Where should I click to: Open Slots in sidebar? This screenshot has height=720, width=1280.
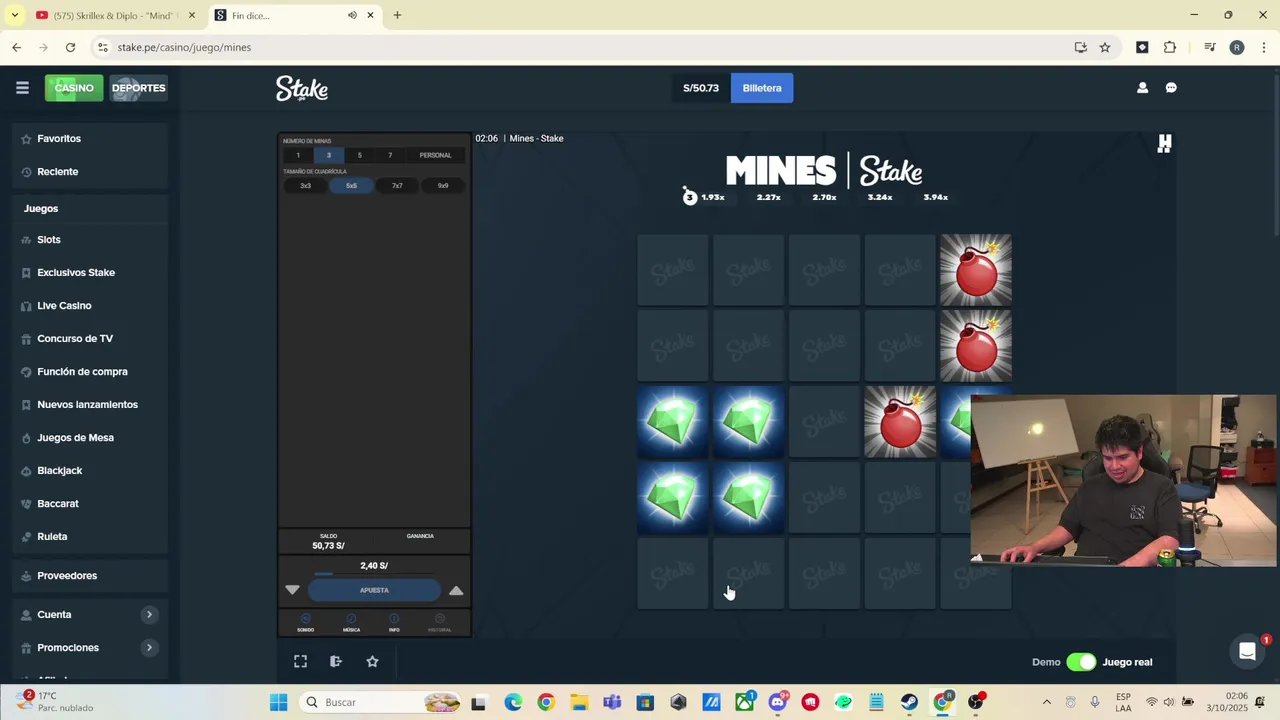pos(49,240)
